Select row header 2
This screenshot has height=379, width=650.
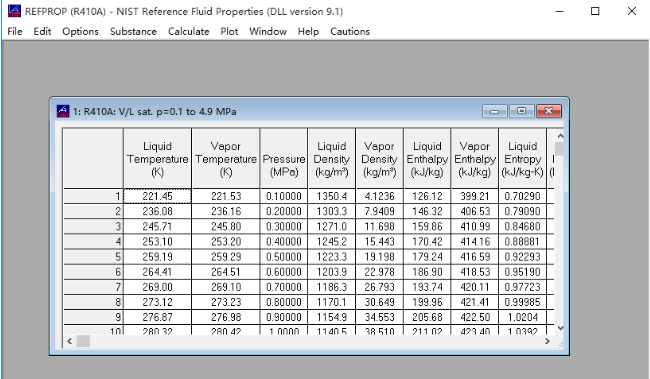[x=93, y=211]
